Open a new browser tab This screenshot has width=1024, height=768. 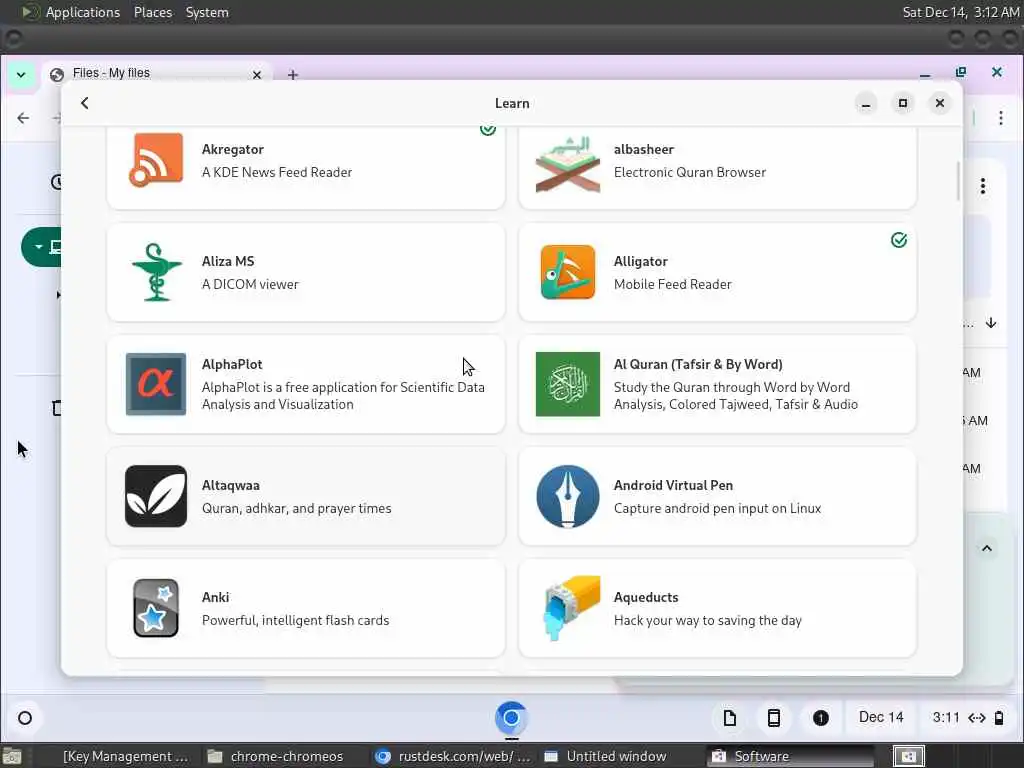point(293,75)
